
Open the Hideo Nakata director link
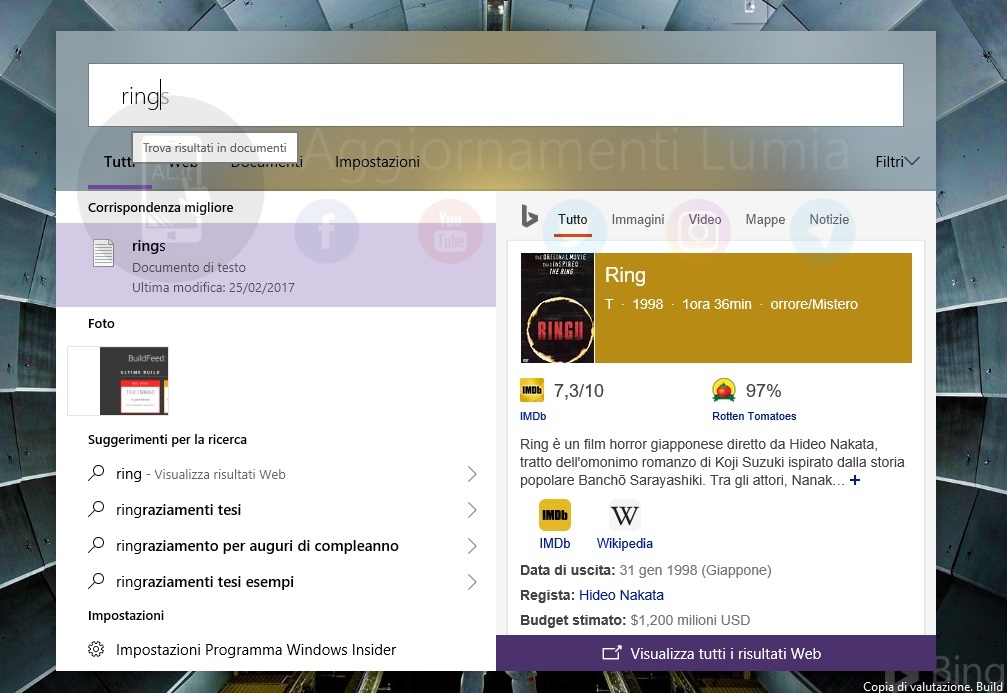click(x=621, y=595)
